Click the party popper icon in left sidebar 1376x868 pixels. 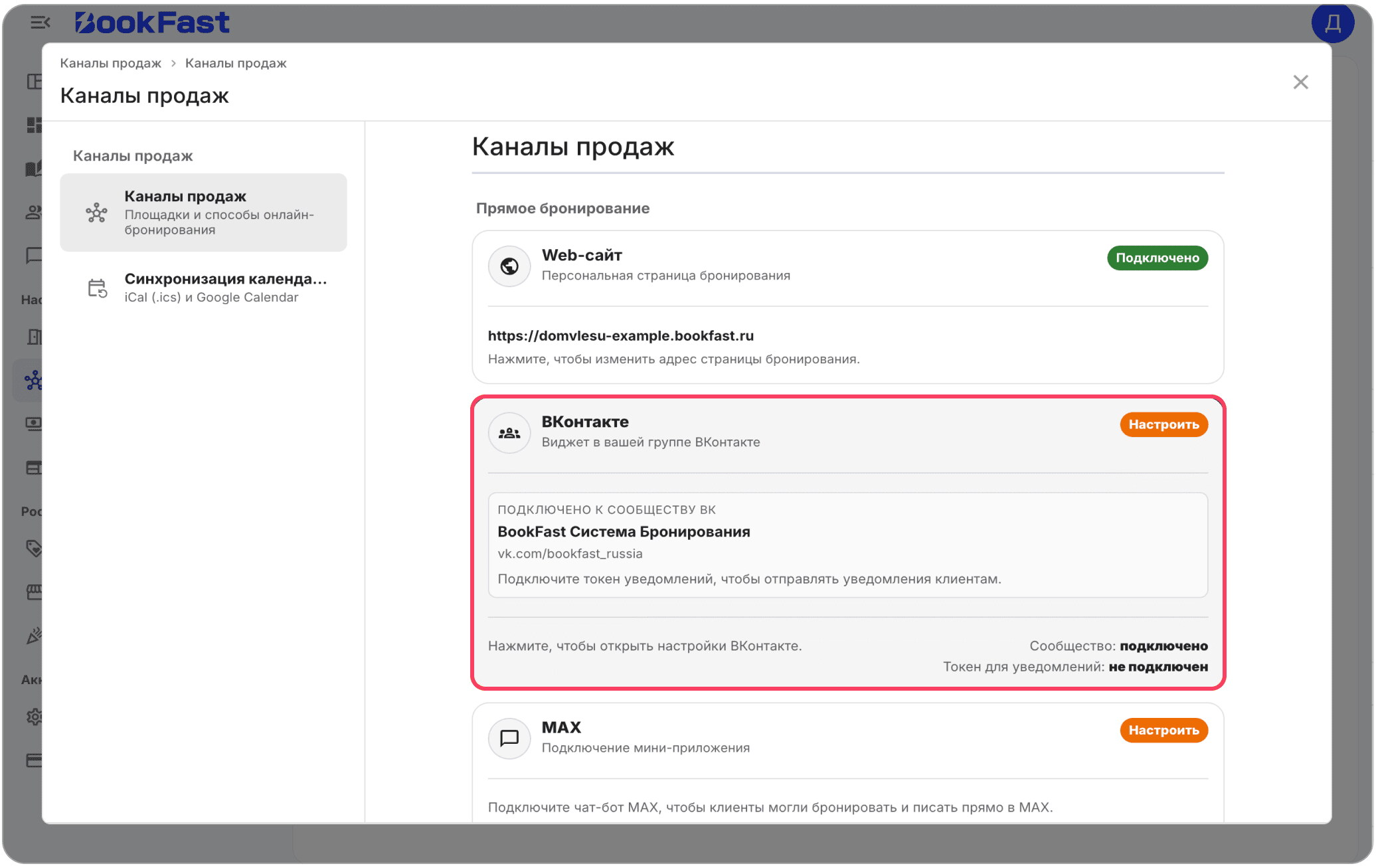(34, 636)
